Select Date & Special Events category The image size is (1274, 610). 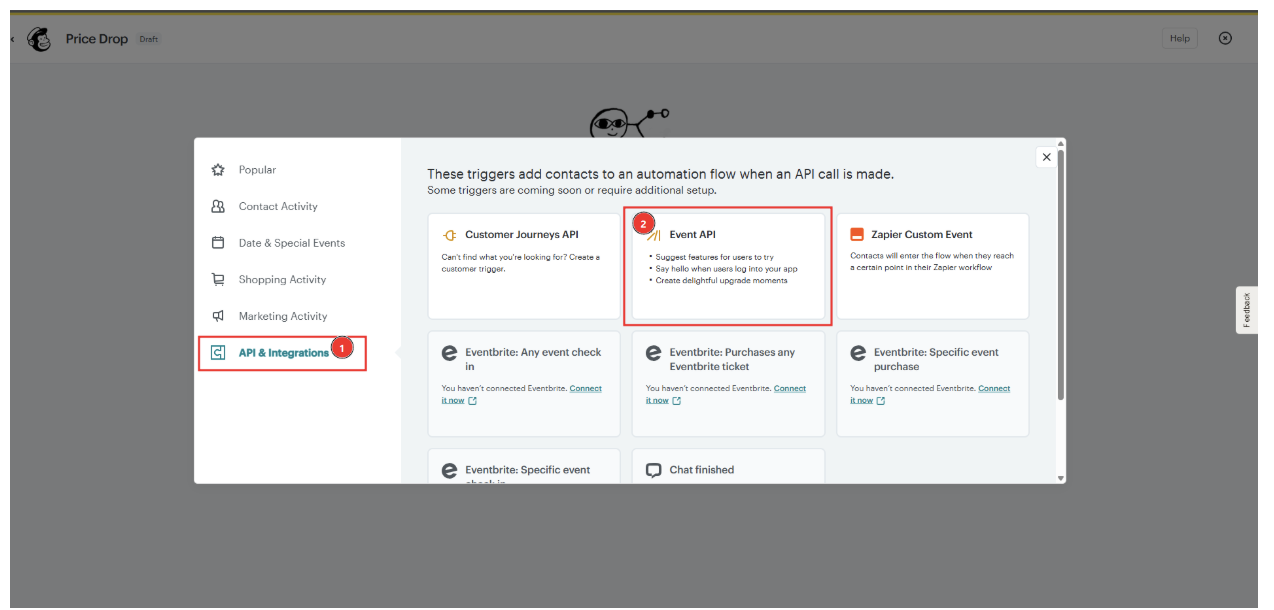click(x=292, y=243)
